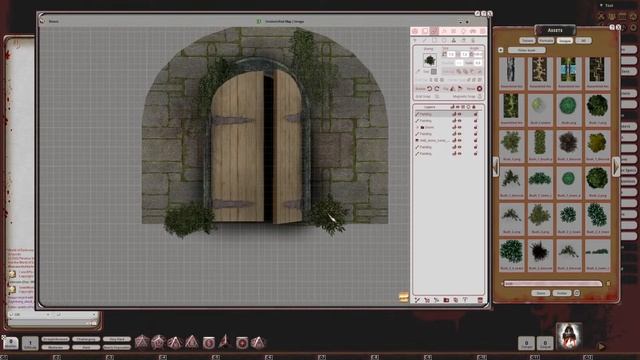Click the link icon on highlighted Painting layer

(454, 114)
